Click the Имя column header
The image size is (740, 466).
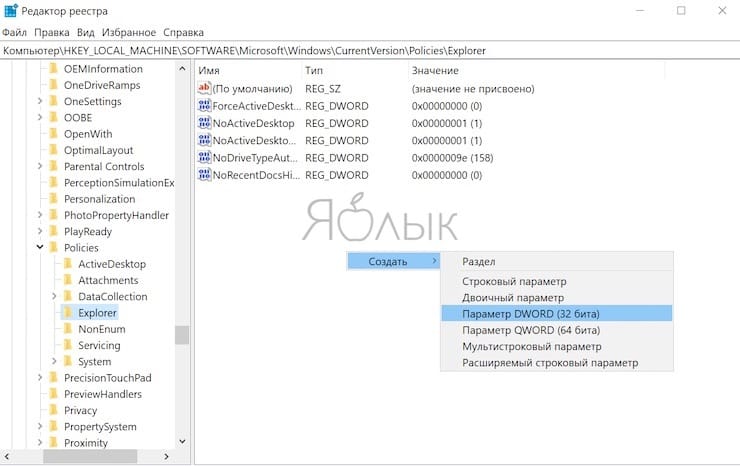point(248,70)
